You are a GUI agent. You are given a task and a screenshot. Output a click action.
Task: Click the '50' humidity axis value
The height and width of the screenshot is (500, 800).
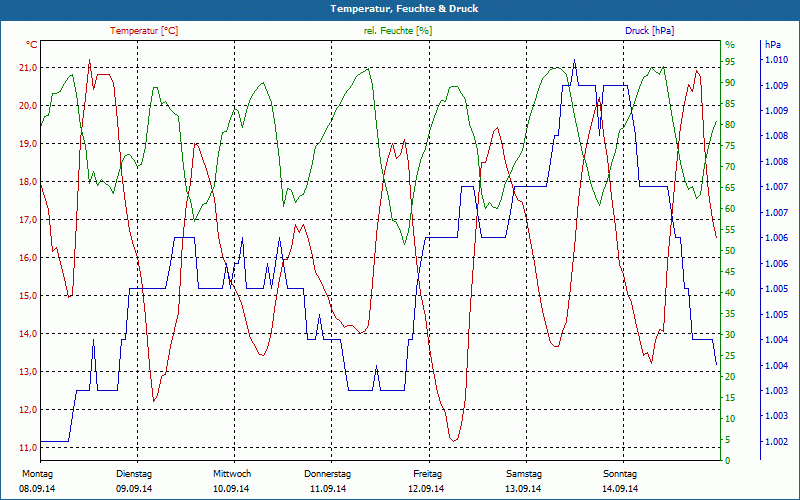pyautogui.click(x=730, y=251)
